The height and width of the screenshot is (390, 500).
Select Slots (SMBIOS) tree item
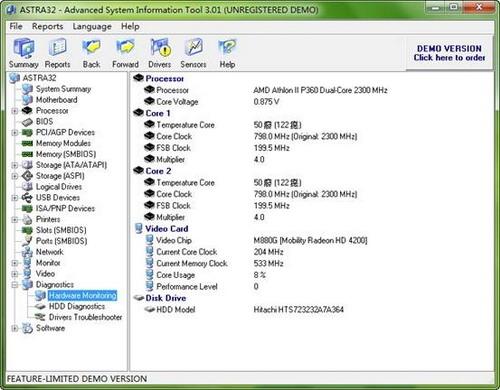61,230
